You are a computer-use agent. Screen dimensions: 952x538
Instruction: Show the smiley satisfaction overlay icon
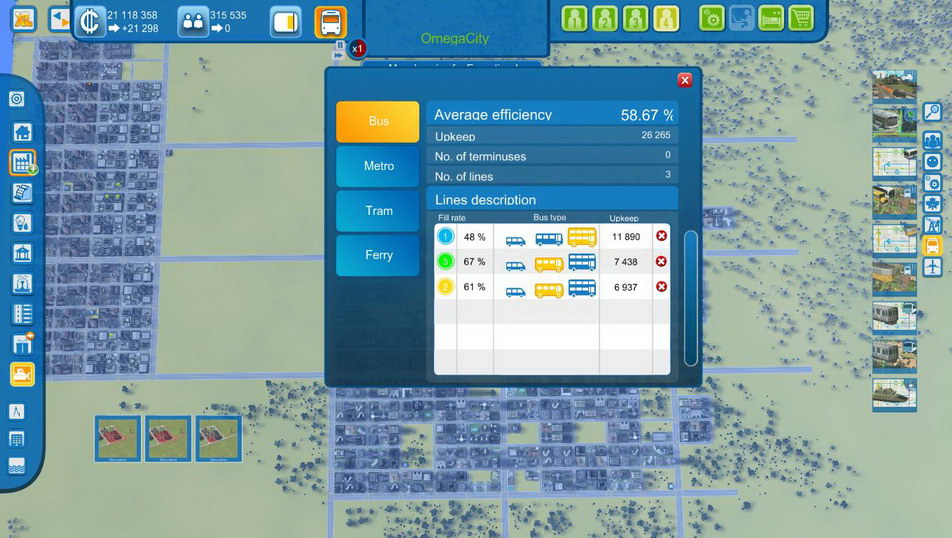[933, 162]
